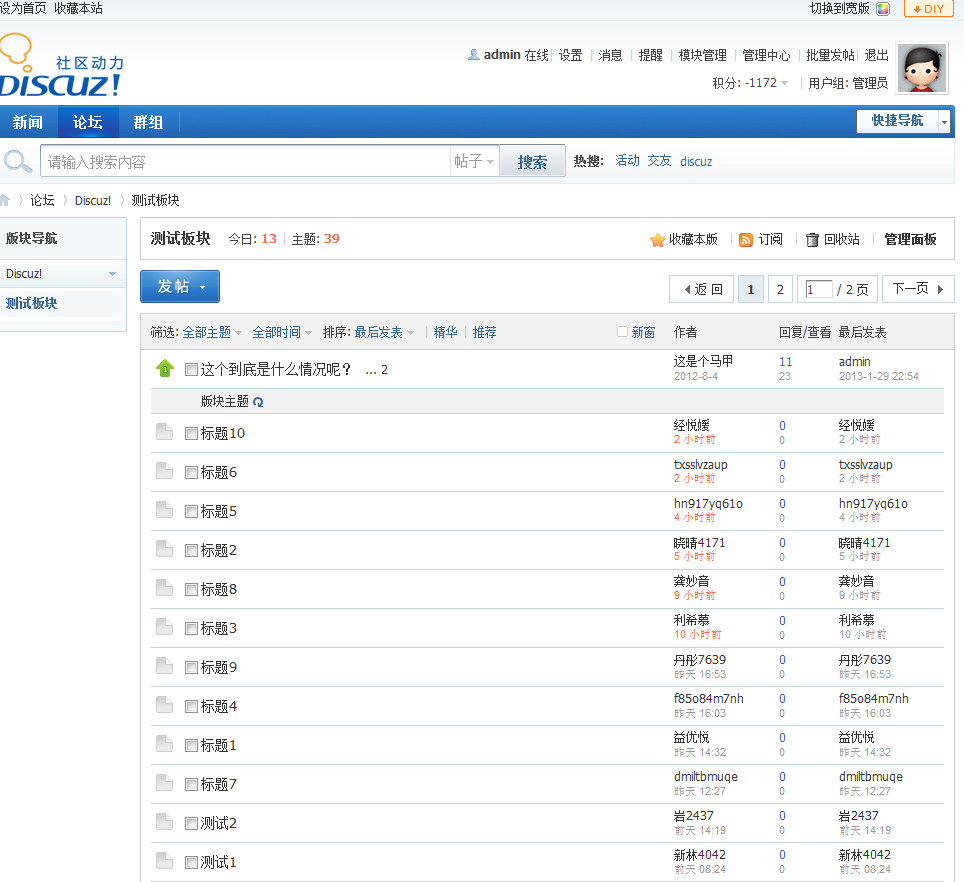Screen dimensions: 964x882
Task: Collapse the Discuz! sidebar category
Action: (x=113, y=274)
